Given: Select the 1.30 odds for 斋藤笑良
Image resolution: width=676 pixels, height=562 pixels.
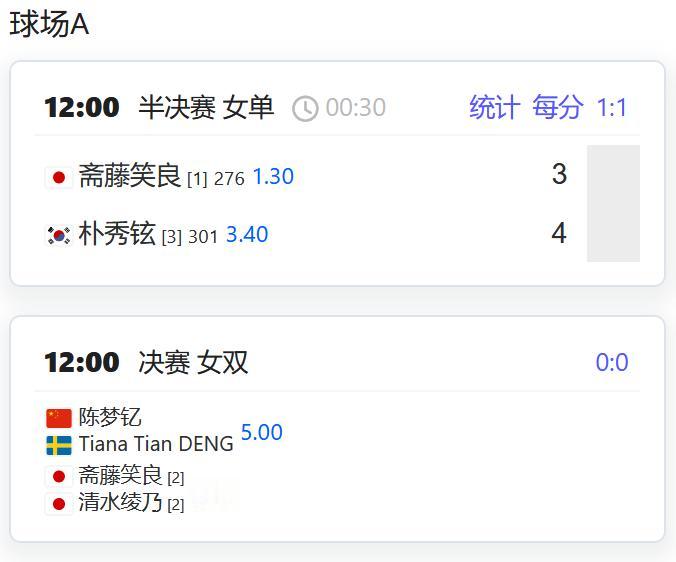Looking at the screenshot, I should click(x=273, y=177).
